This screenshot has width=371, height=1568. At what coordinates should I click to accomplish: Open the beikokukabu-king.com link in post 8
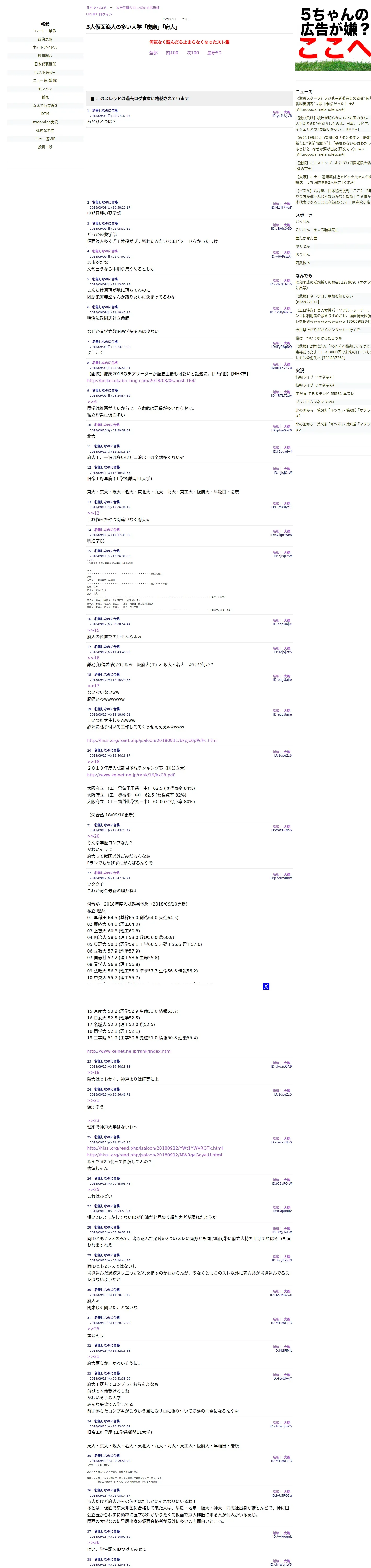click(x=141, y=381)
